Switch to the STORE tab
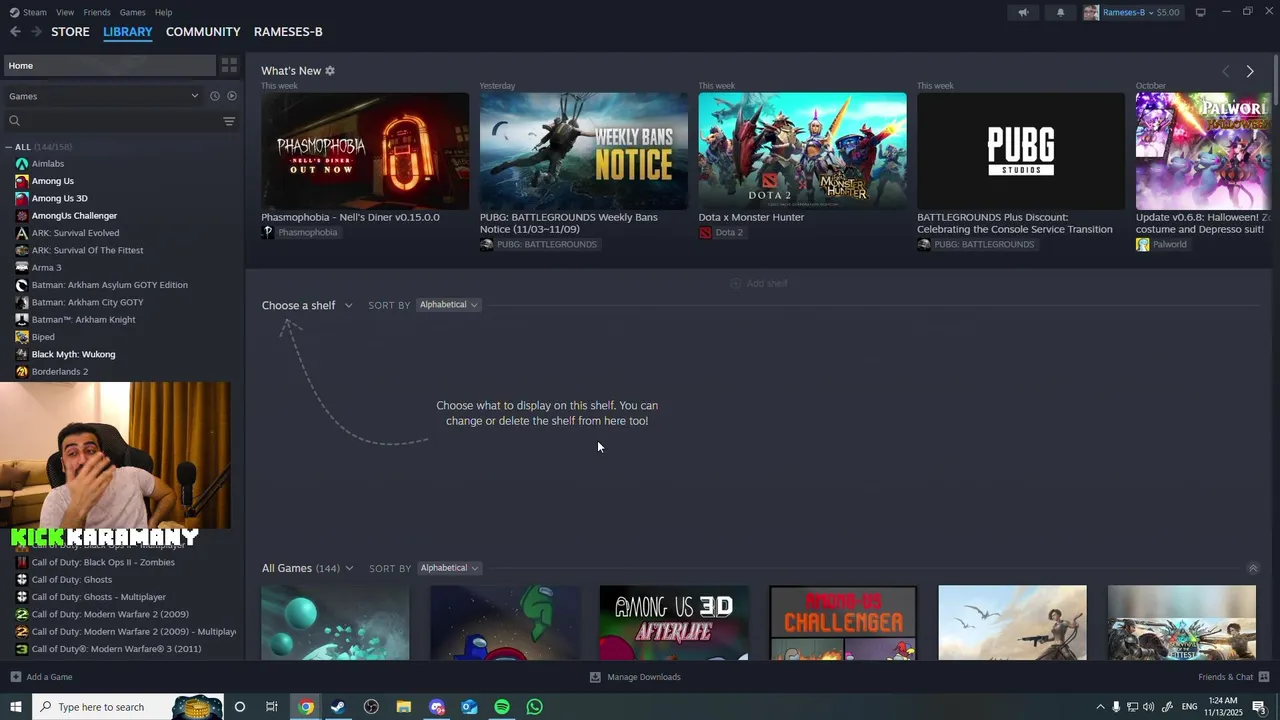This screenshot has width=1280, height=720. 70,32
